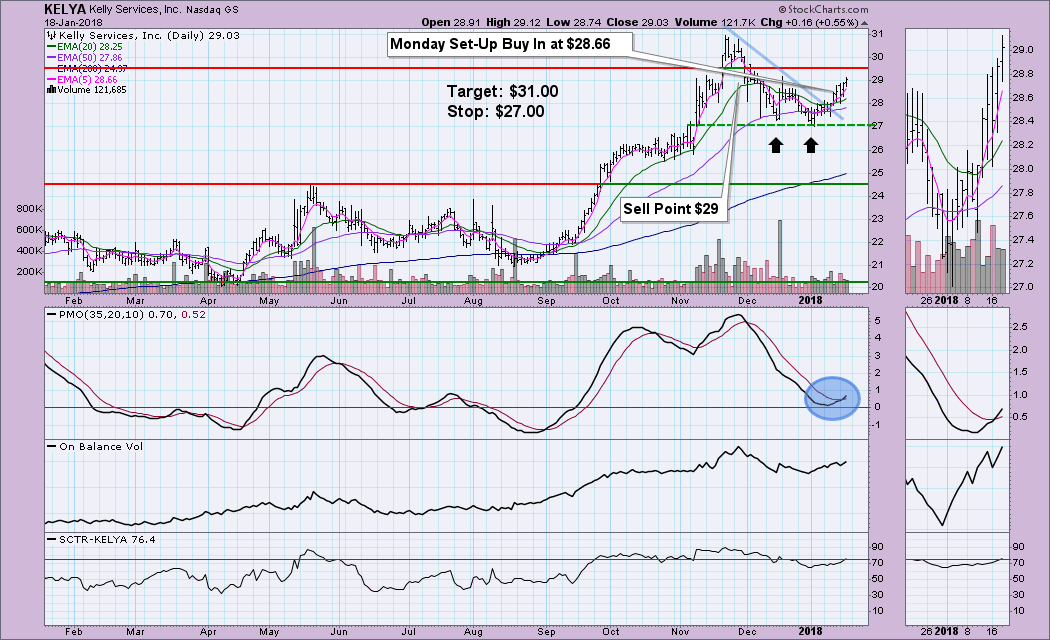Image resolution: width=1050 pixels, height=640 pixels.
Task: Click the left black up arrow marker
Action: pyautogui.click(x=775, y=146)
